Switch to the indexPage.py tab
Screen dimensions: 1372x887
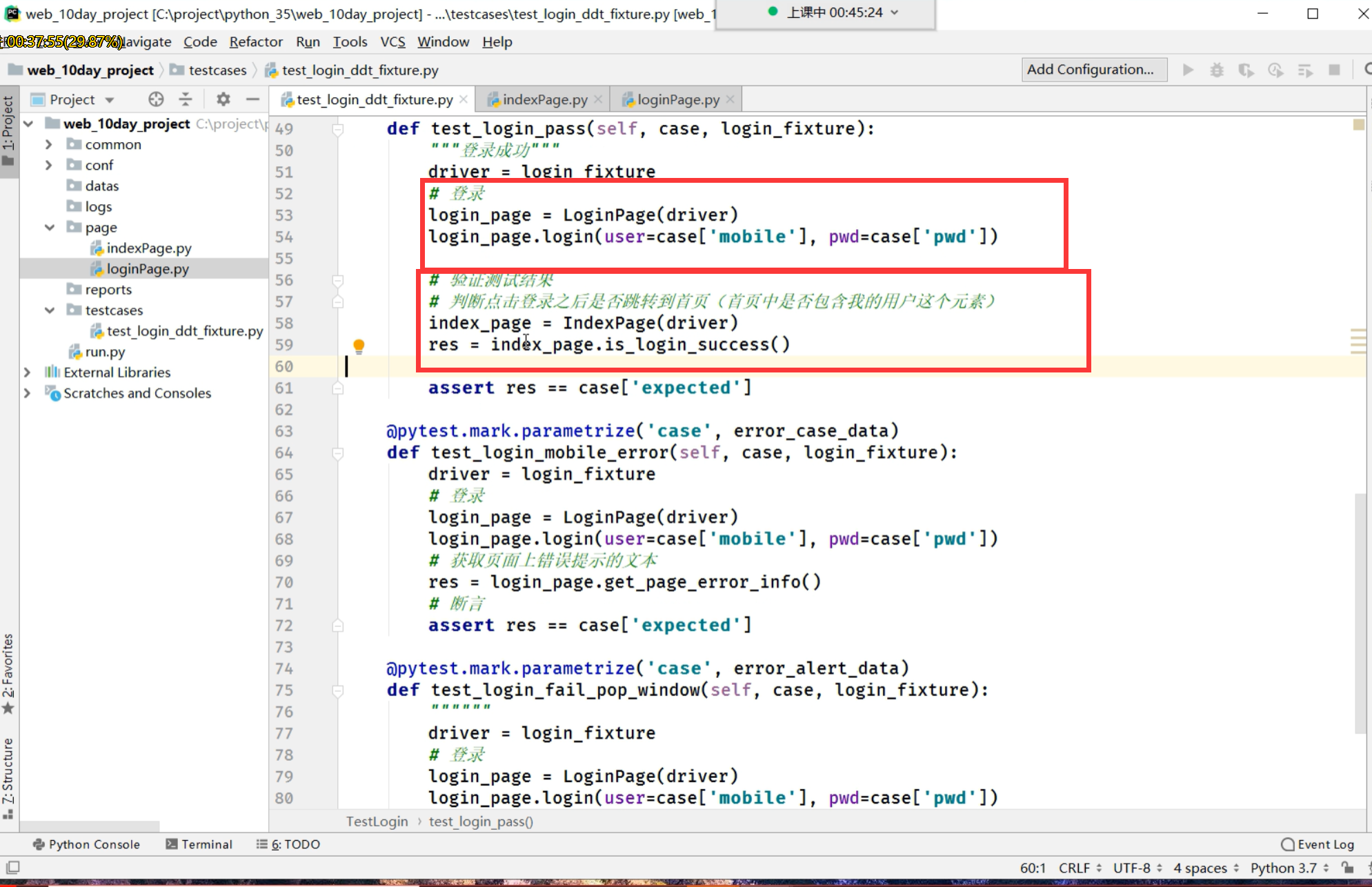point(544,100)
